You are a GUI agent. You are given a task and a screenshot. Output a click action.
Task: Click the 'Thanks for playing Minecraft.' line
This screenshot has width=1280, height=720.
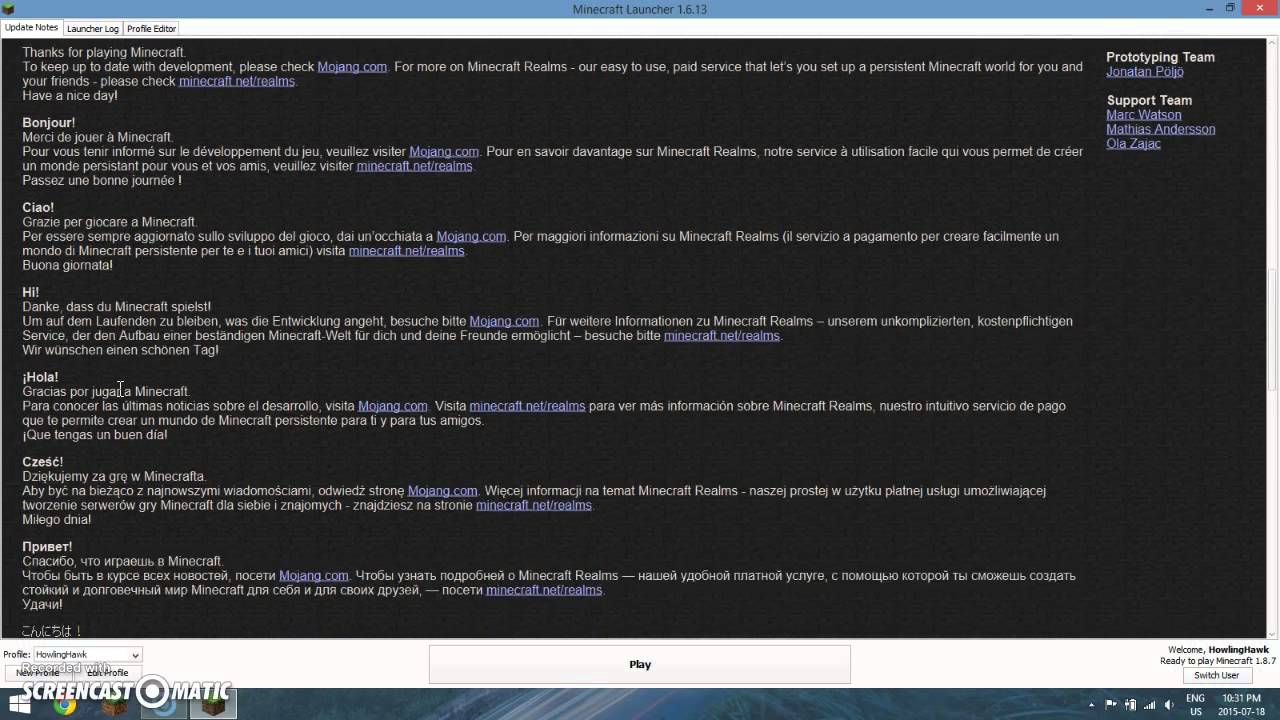click(104, 52)
